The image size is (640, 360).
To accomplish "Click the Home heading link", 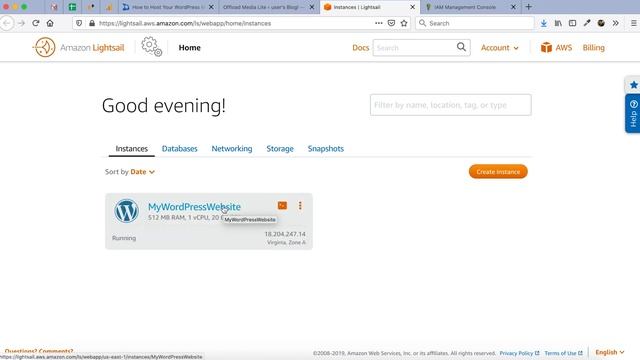I will (x=189, y=48).
